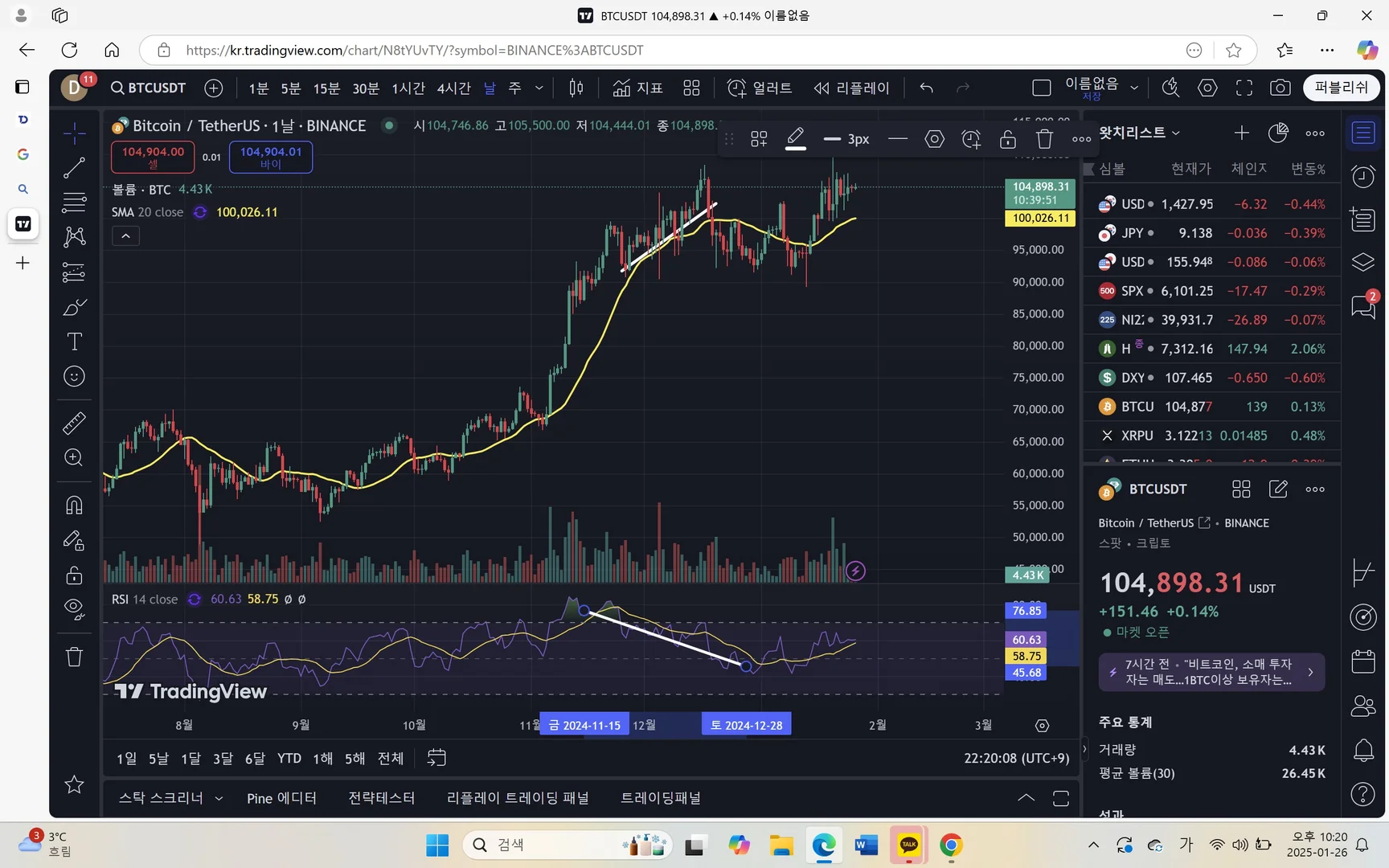Screen dimensions: 1389x868
Task: Toggle the watchlist panel icon in right sidebar
Action: pos(1363,133)
